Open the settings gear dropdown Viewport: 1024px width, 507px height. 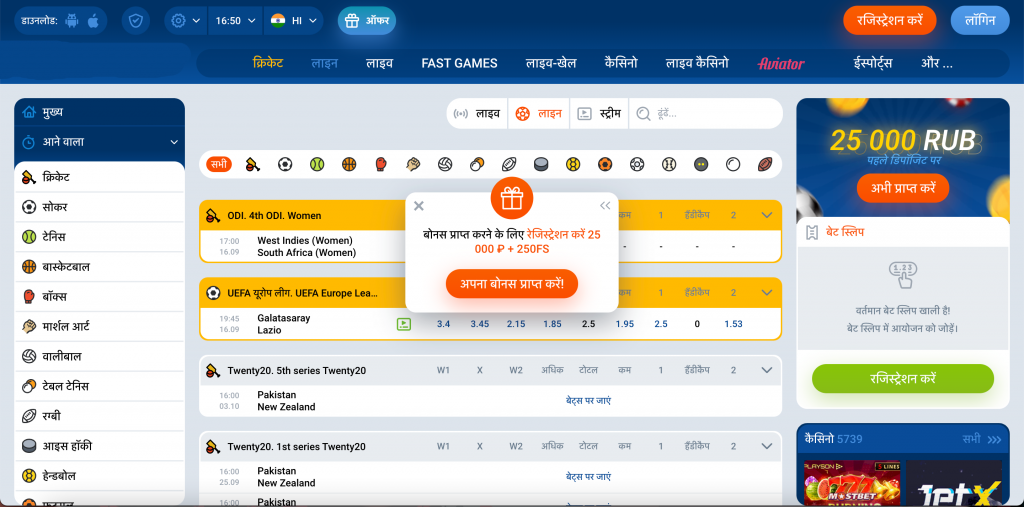184,20
